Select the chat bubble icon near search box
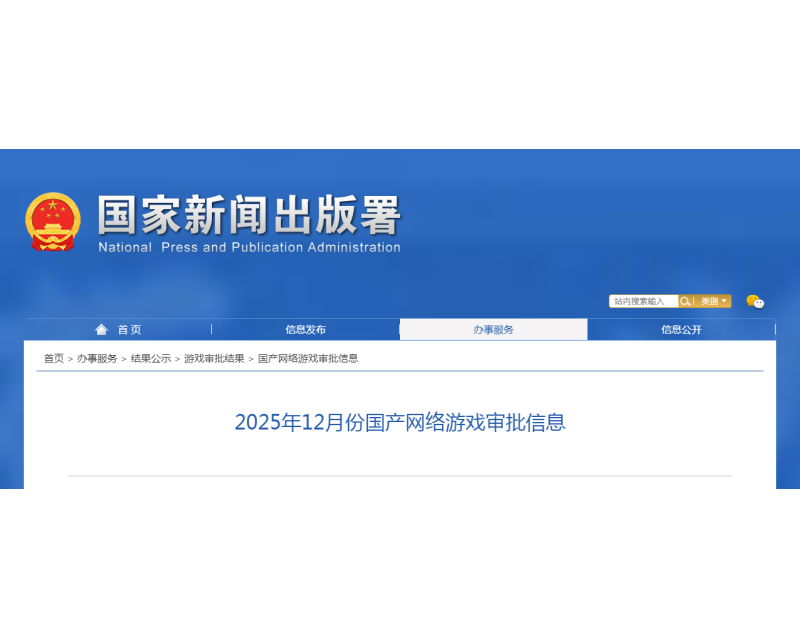 755,301
